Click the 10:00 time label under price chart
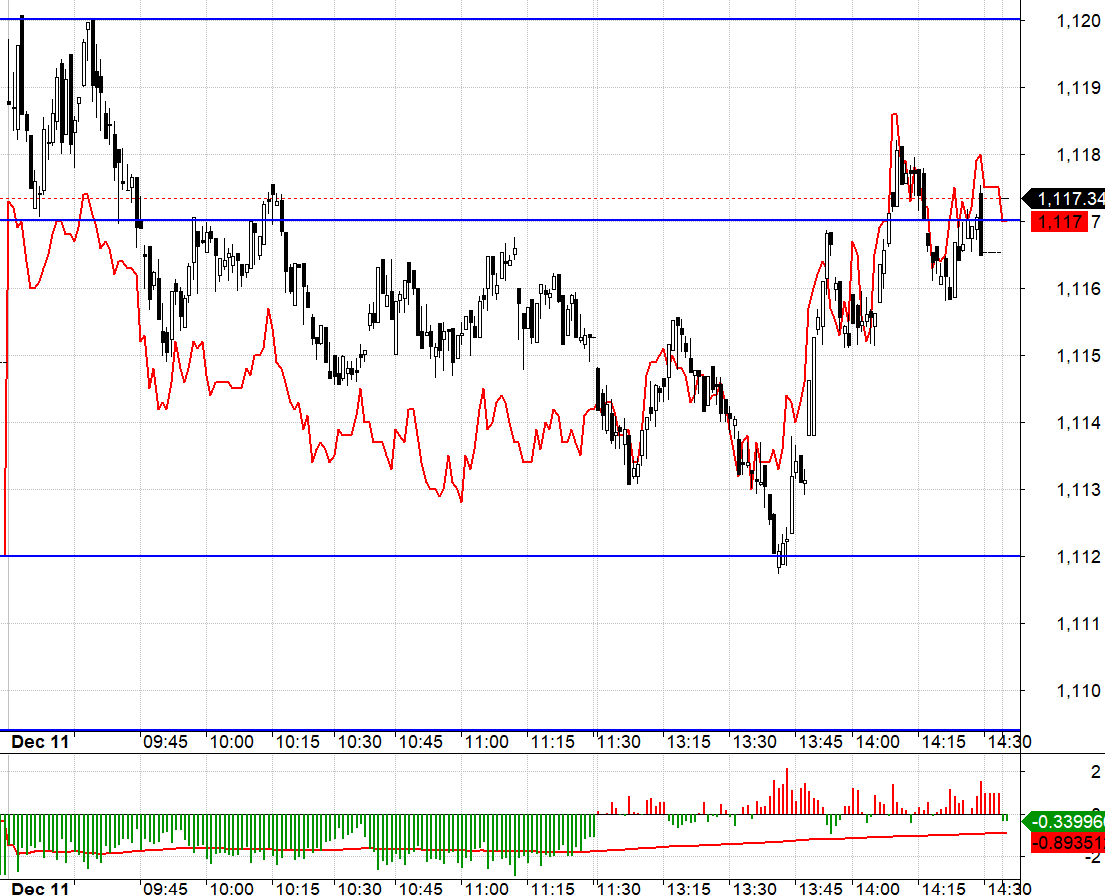Viewport: 1105px width, 895px height. (232, 741)
